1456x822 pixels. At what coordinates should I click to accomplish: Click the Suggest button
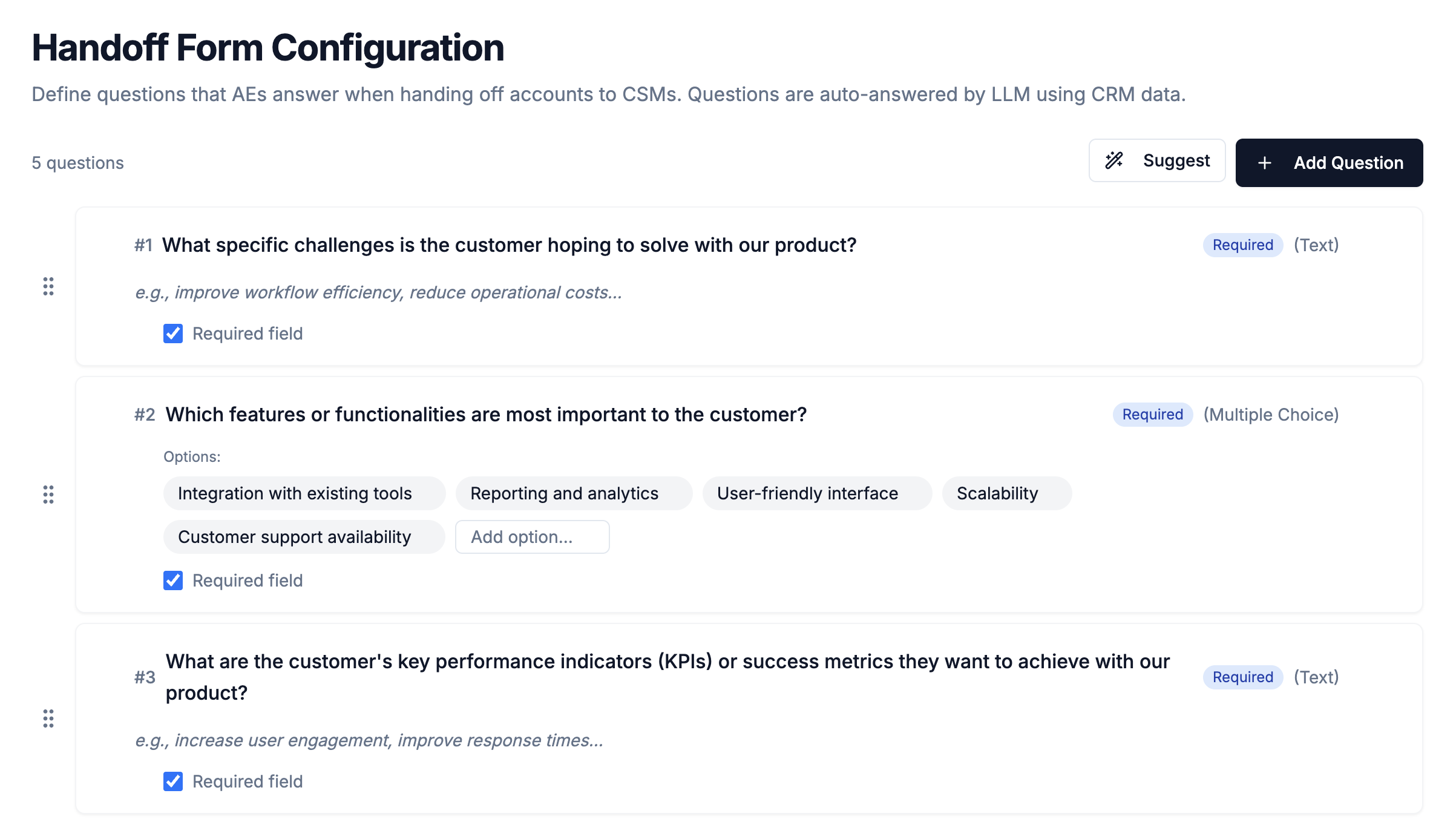(1156, 160)
